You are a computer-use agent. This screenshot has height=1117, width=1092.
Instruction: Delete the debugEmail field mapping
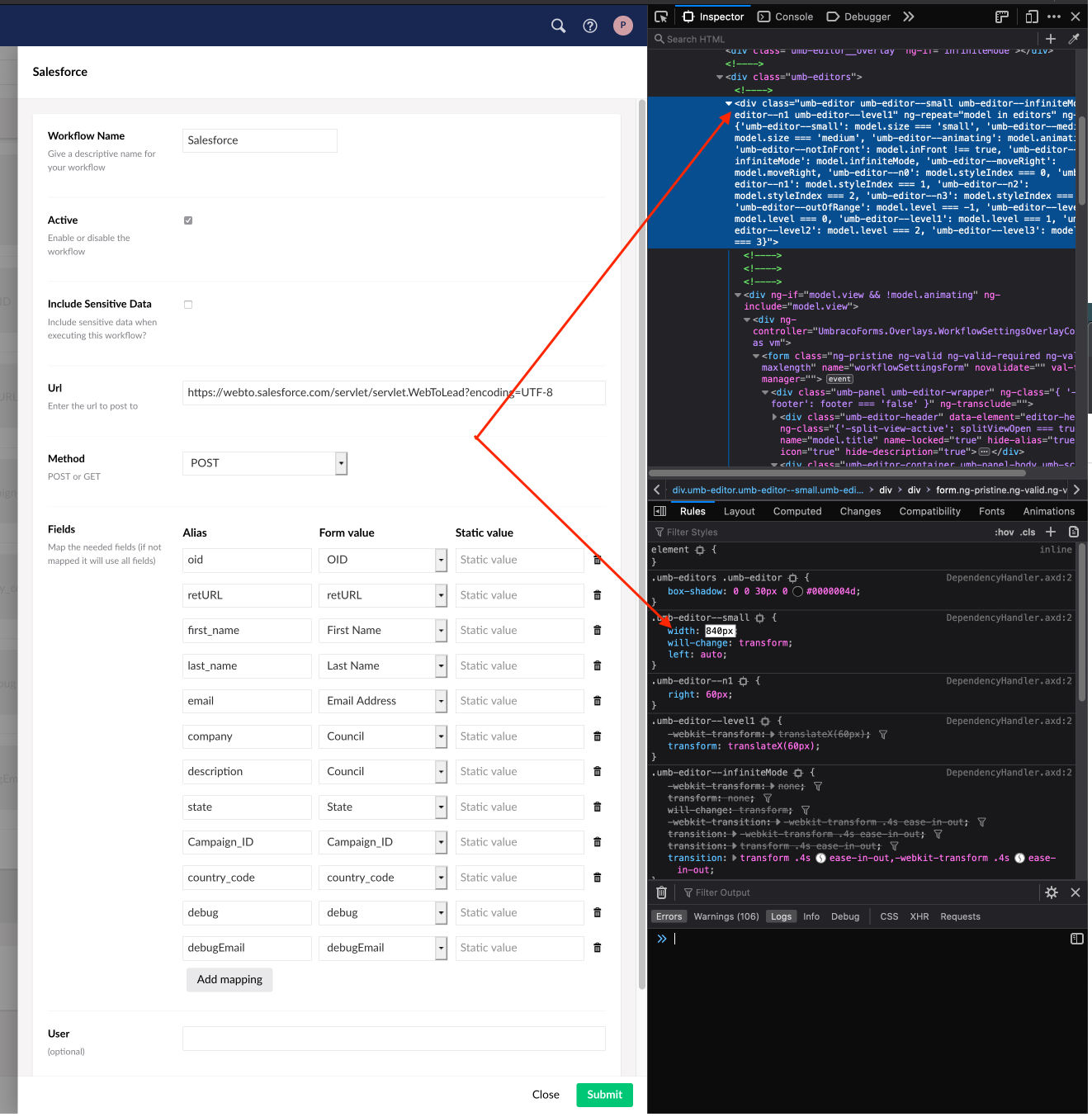[x=597, y=948]
